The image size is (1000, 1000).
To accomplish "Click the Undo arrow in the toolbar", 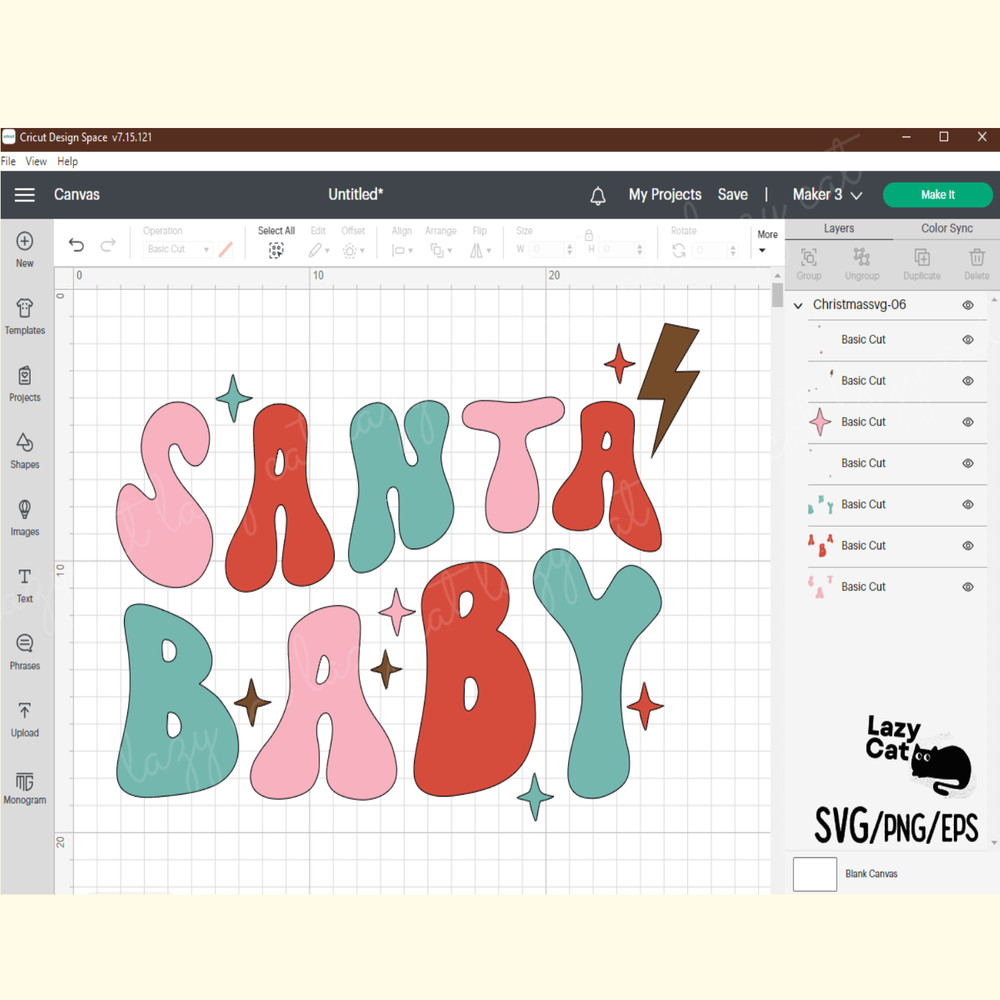I will [x=76, y=244].
